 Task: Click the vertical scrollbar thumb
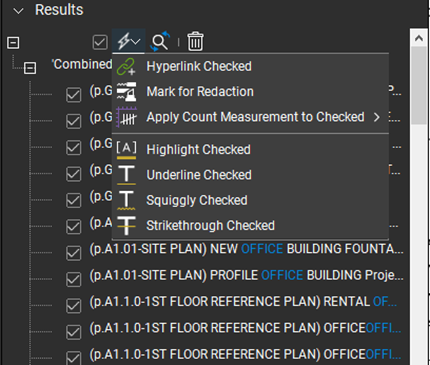click(419, 85)
